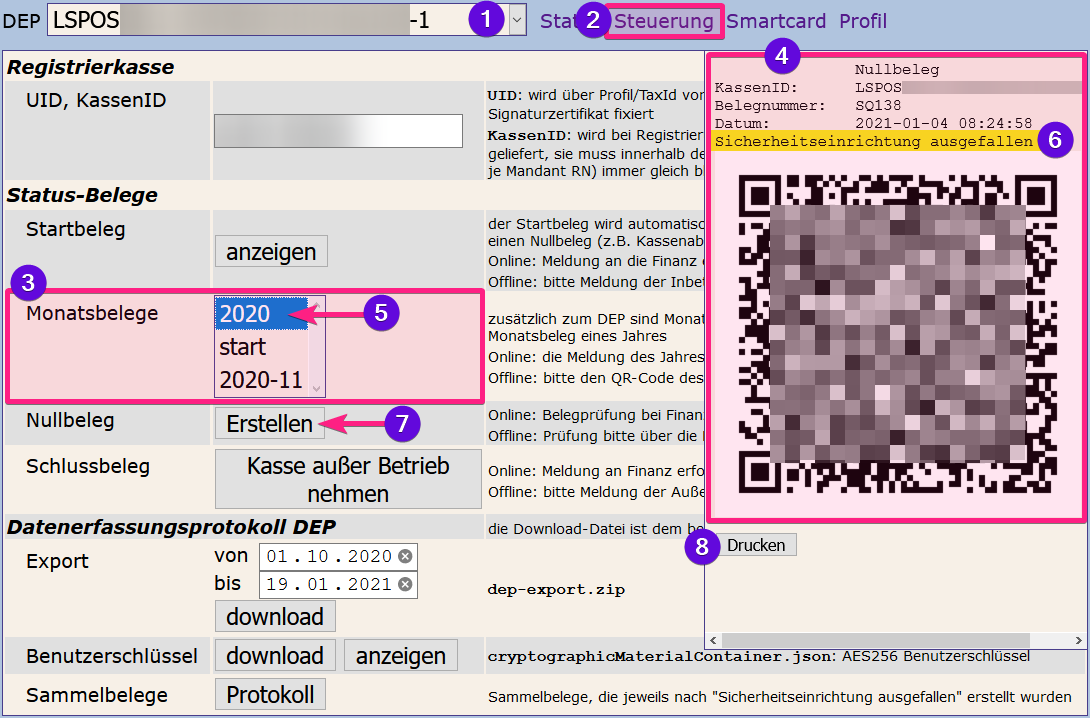Viewport: 1090px width, 718px height.
Task: Create a Nullbeleg via Erstellen
Action: coord(270,423)
